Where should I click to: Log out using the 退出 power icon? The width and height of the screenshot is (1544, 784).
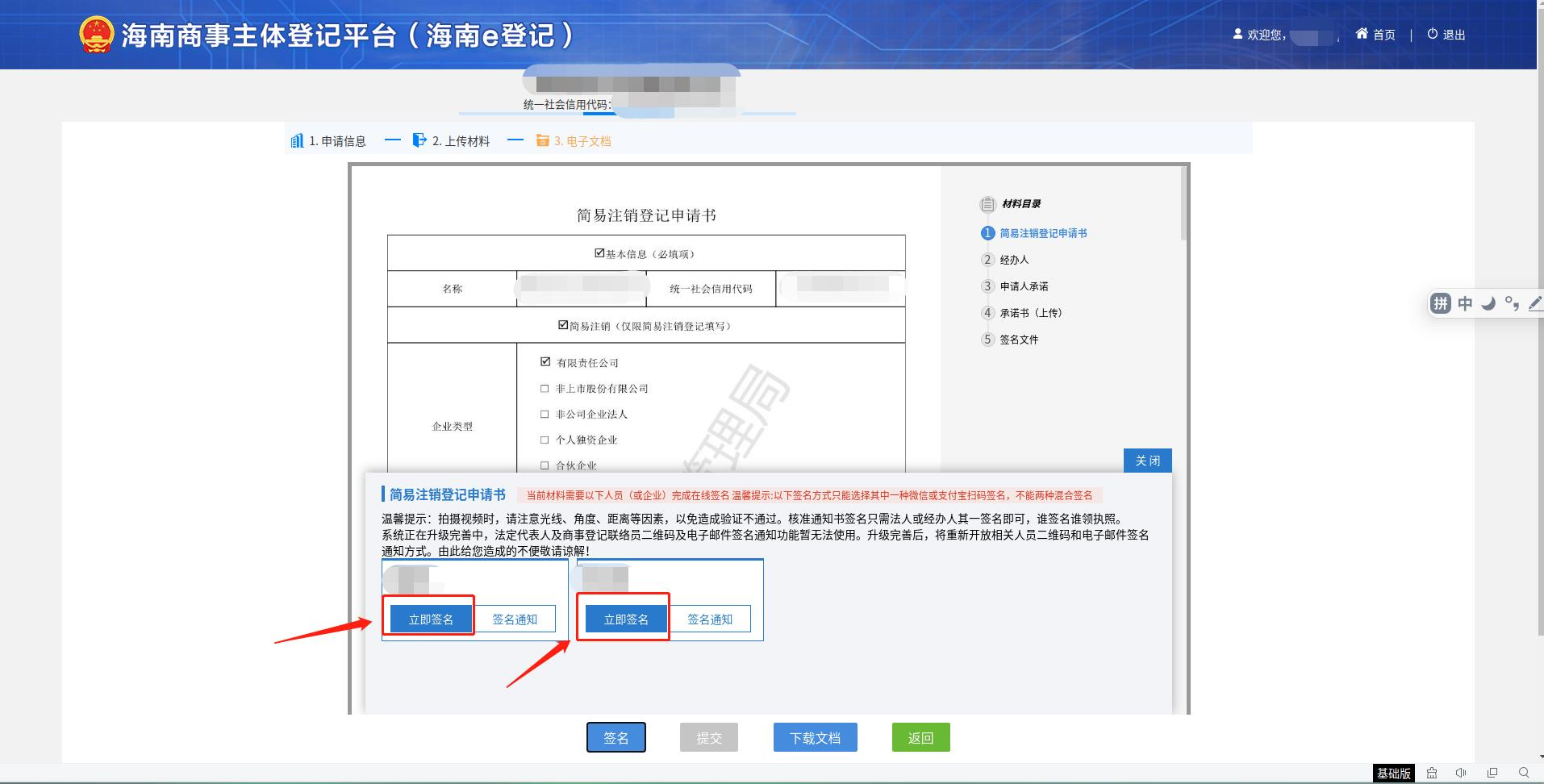(x=1446, y=35)
